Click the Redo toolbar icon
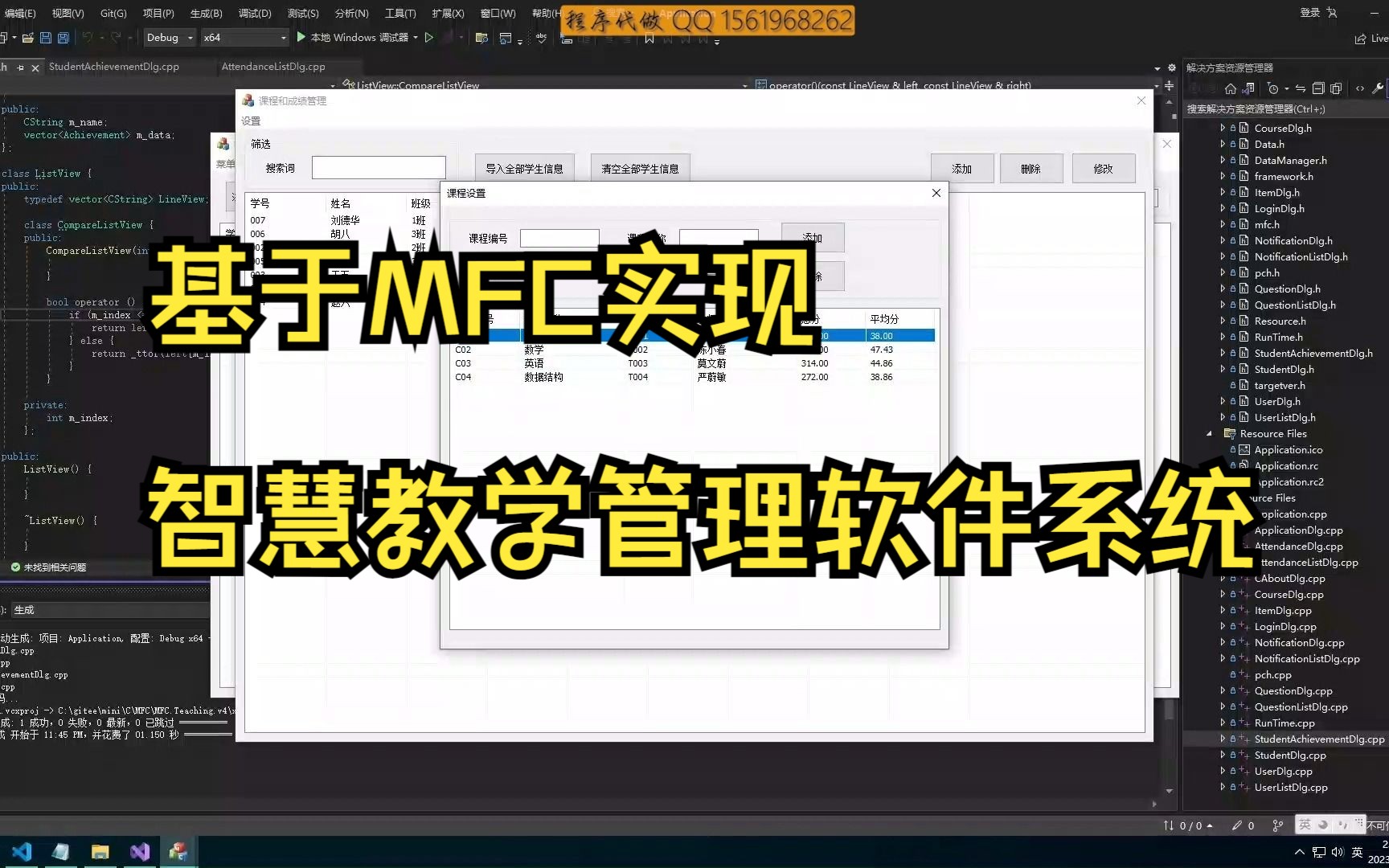The image size is (1389, 868). coord(116,38)
